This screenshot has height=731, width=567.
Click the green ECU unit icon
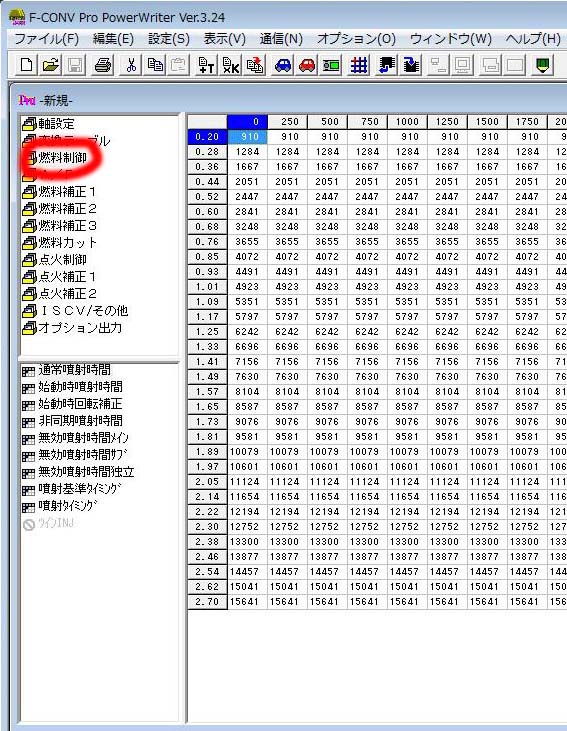331,65
